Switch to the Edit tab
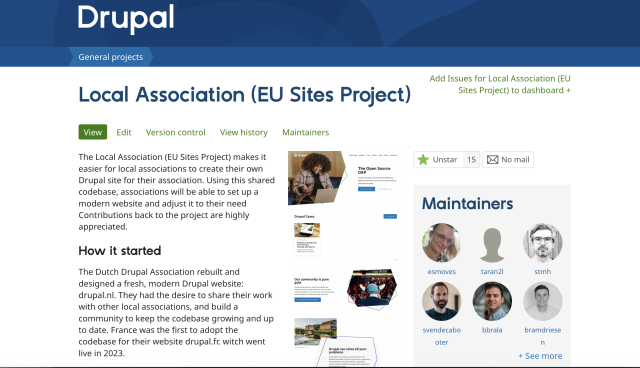 [x=124, y=132]
